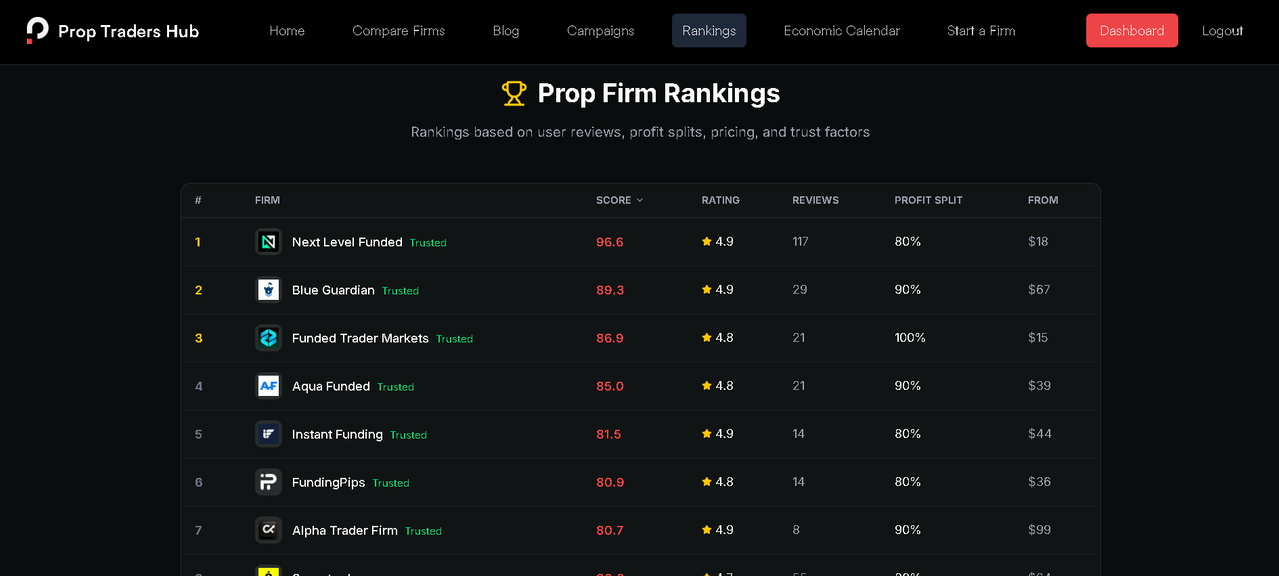Open the Economic Calendar
The height and width of the screenshot is (576, 1279).
tap(842, 31)
